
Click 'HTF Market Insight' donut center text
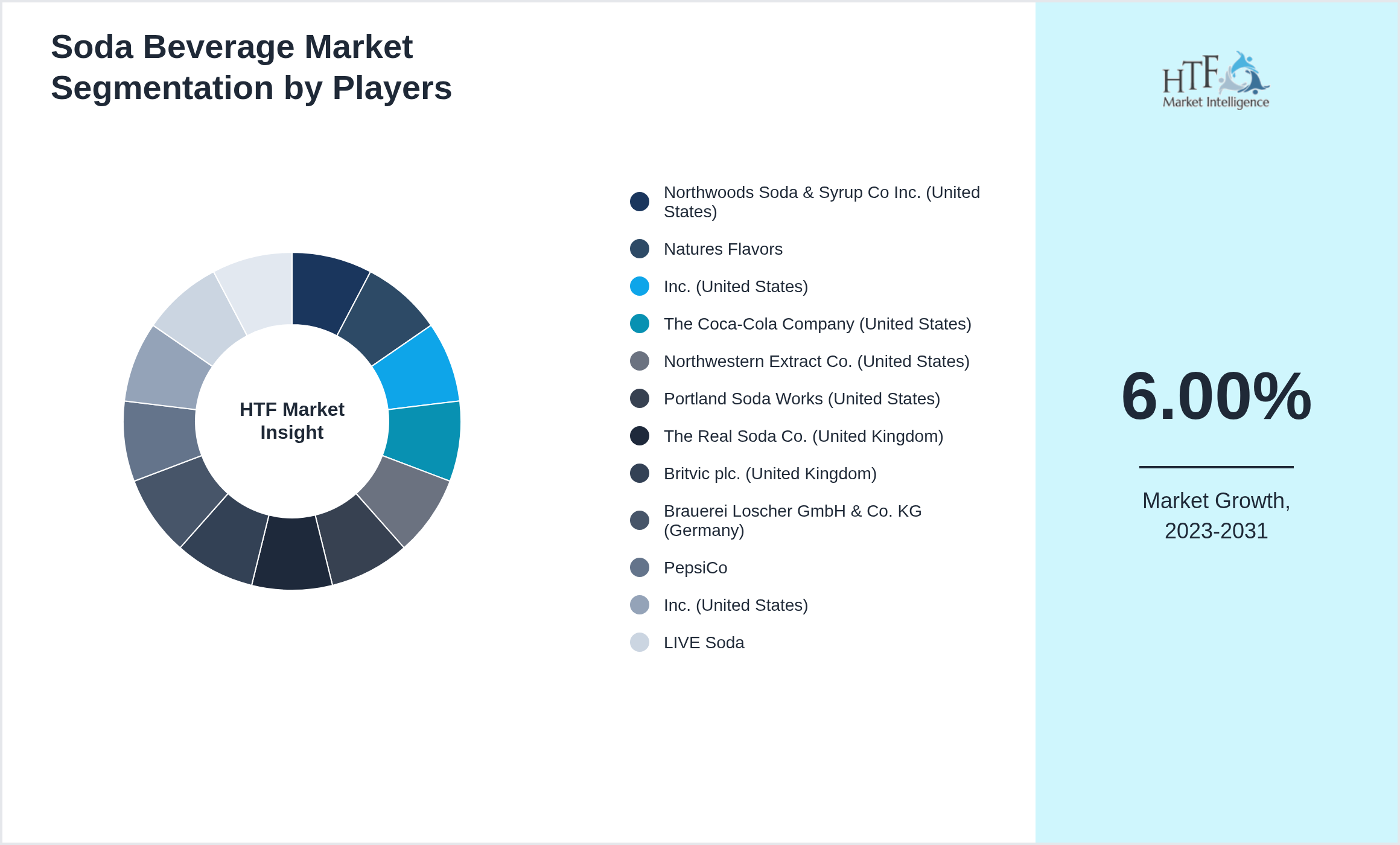click(292, 421)
